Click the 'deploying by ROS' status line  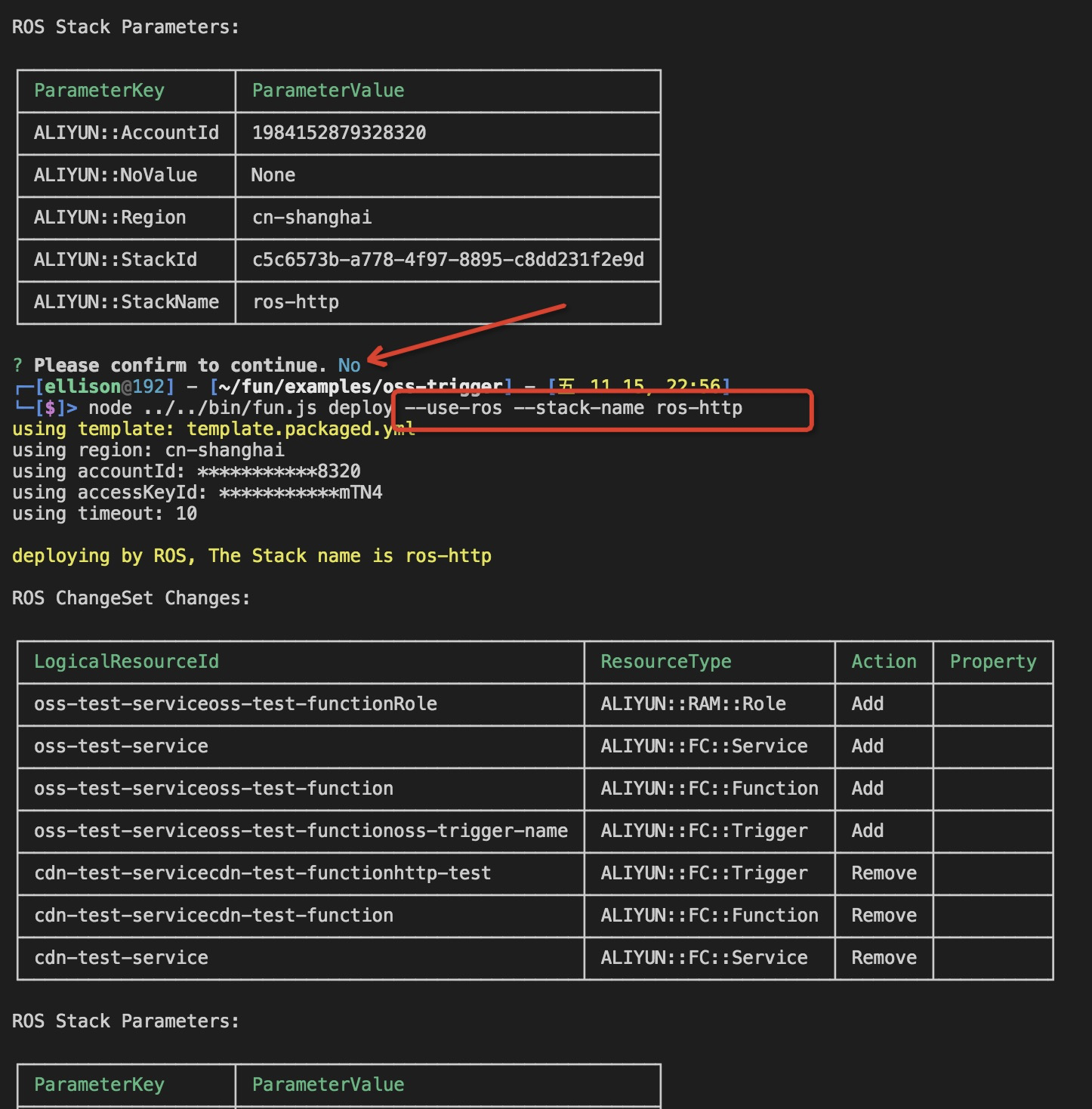coord(251,555)
